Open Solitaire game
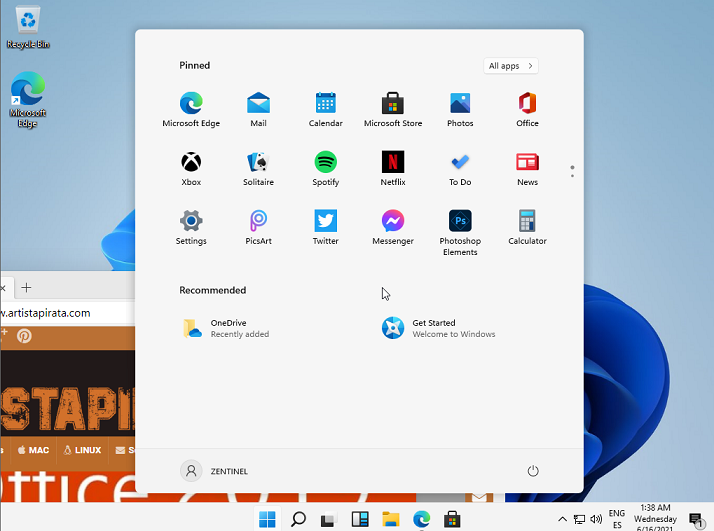This screenshot has height=531, width=714. pyautogui.click(x=258, y=168)
